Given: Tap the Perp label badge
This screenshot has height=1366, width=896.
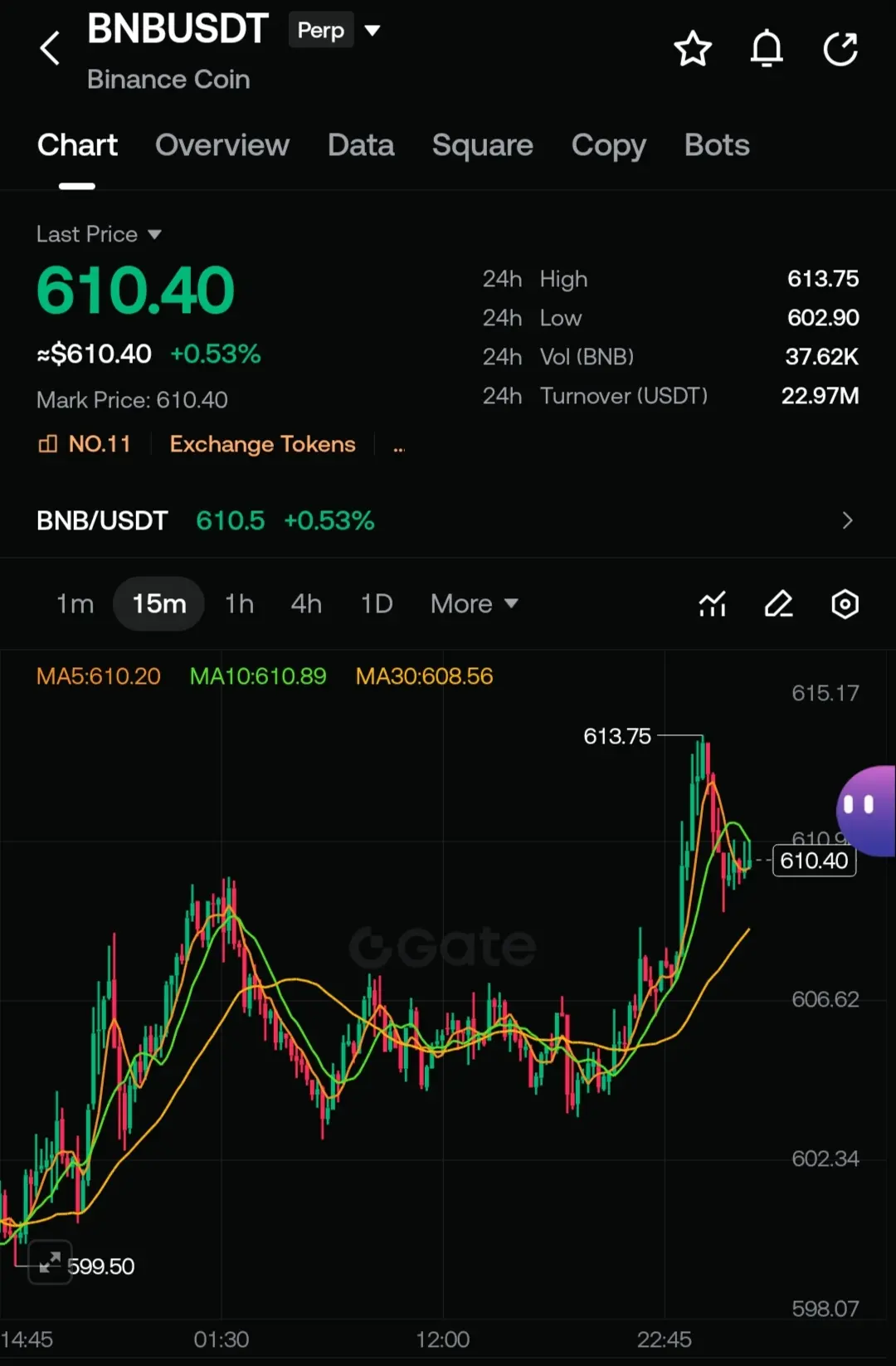Looking at the screenshot, I should point(321,31).
